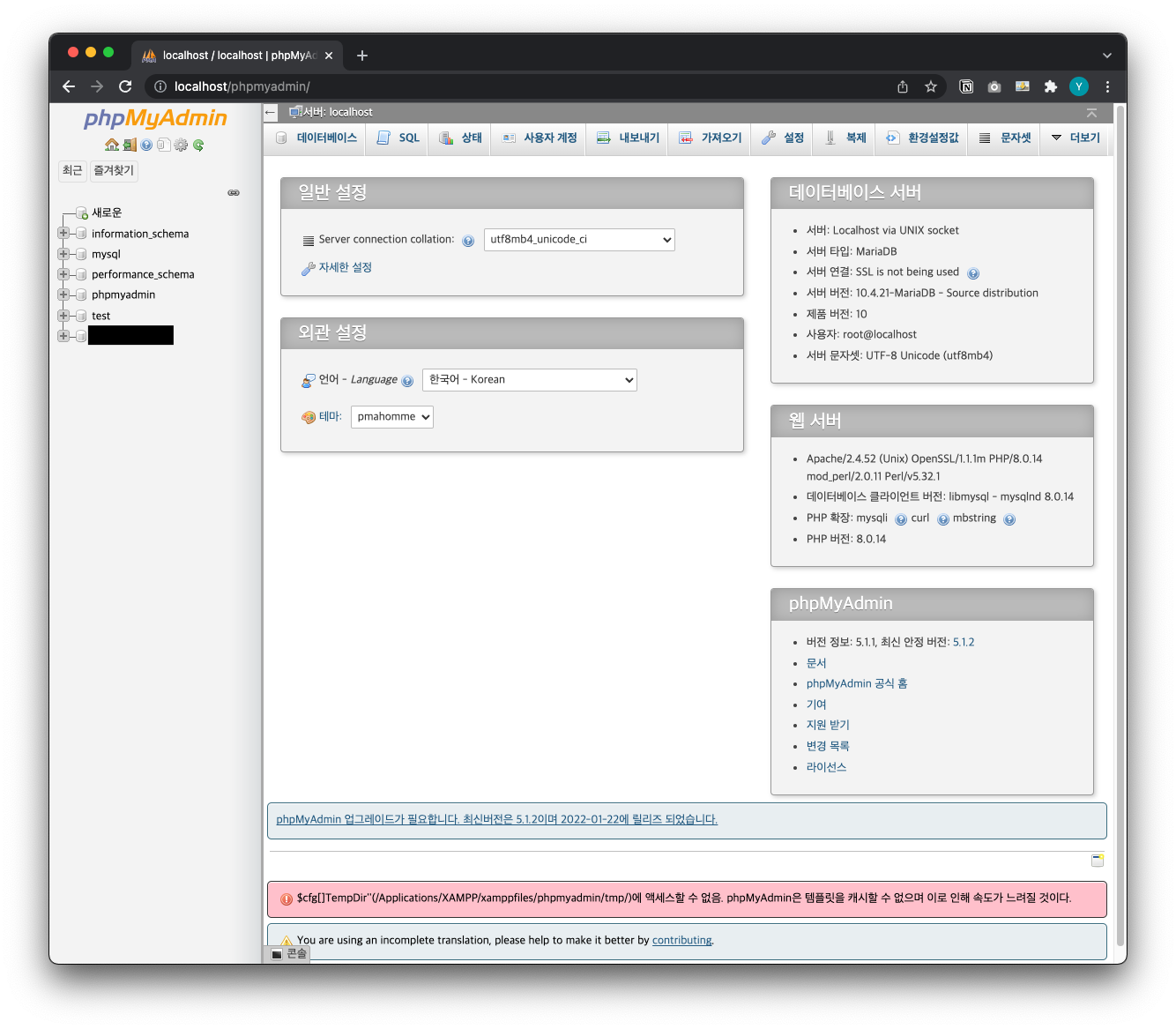Expand the redacted database tree node
1176x1029 pixels.
coord(63,336)
